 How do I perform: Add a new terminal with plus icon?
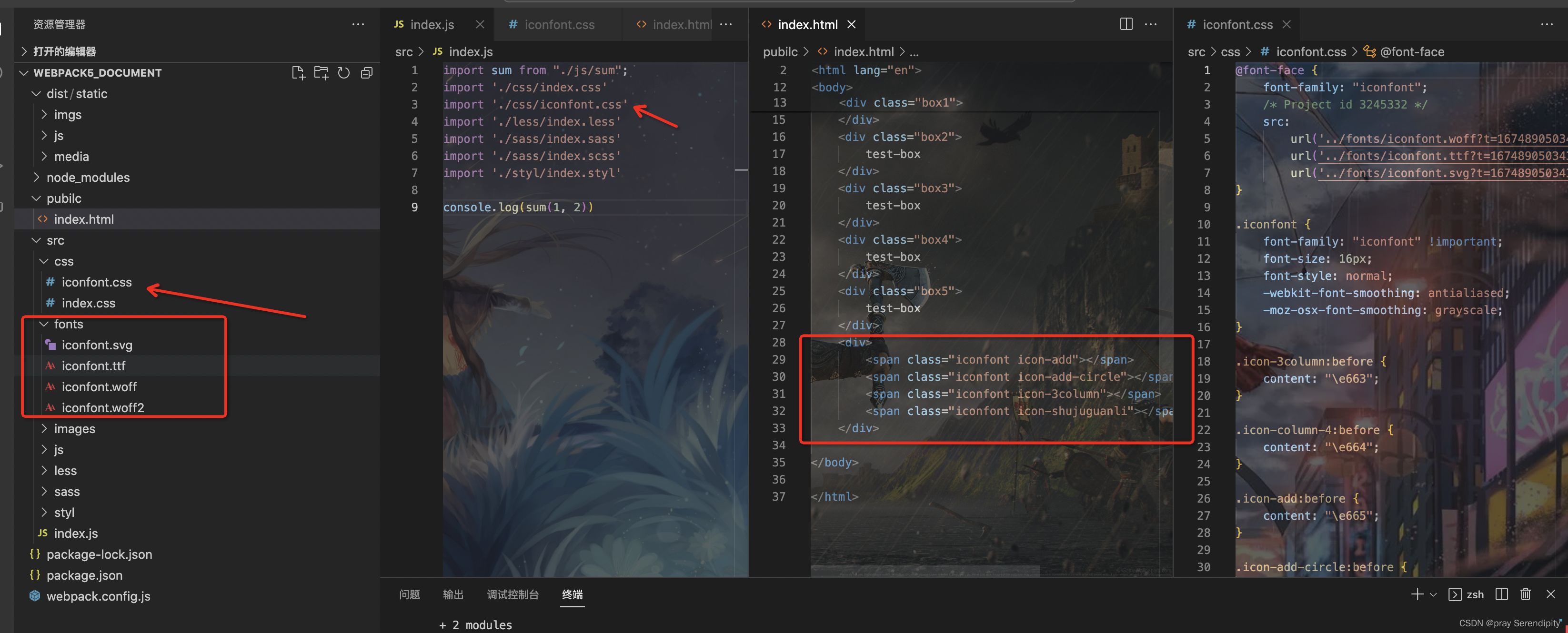point(1417,594)
